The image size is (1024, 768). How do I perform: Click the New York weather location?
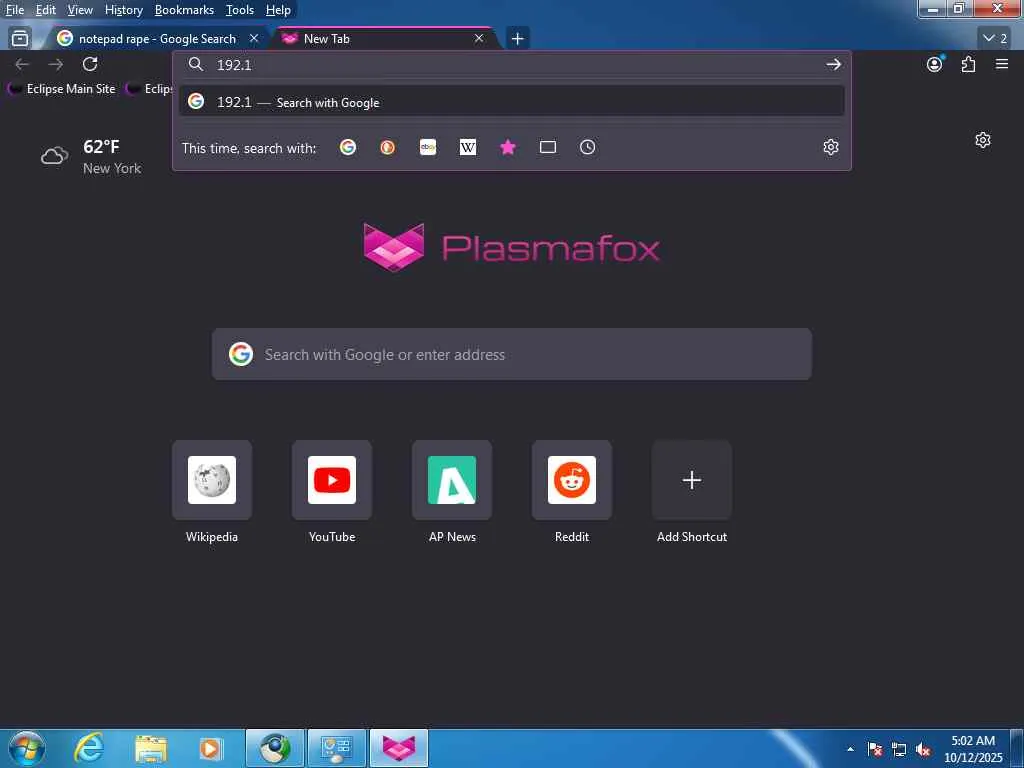[x=112, y=168]
